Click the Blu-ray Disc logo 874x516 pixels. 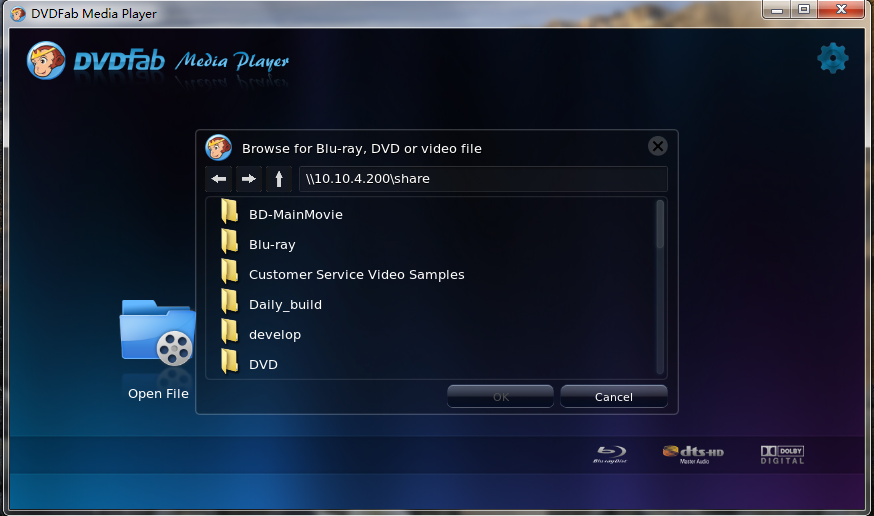(x=610, y=454)
